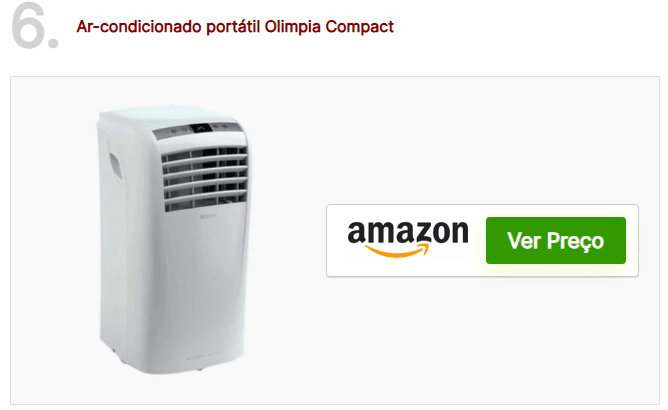Image resolution: width=668 pixels, height=410 pixels.
Task: Click the side handle recess of the unit
Action: pos(115,165)
